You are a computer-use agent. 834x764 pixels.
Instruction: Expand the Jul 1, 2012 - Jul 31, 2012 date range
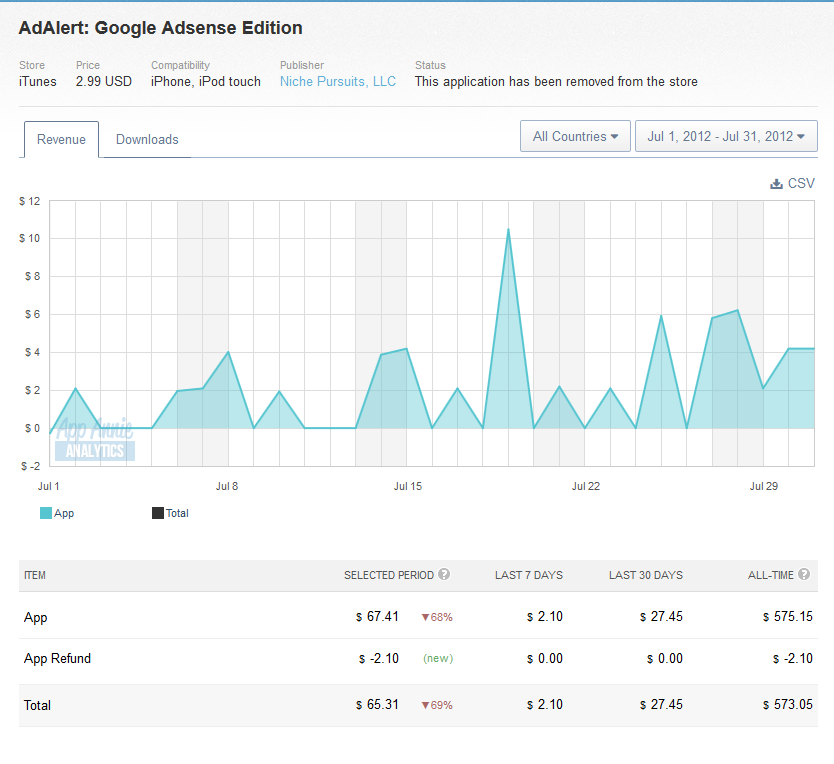click(726, 136)
